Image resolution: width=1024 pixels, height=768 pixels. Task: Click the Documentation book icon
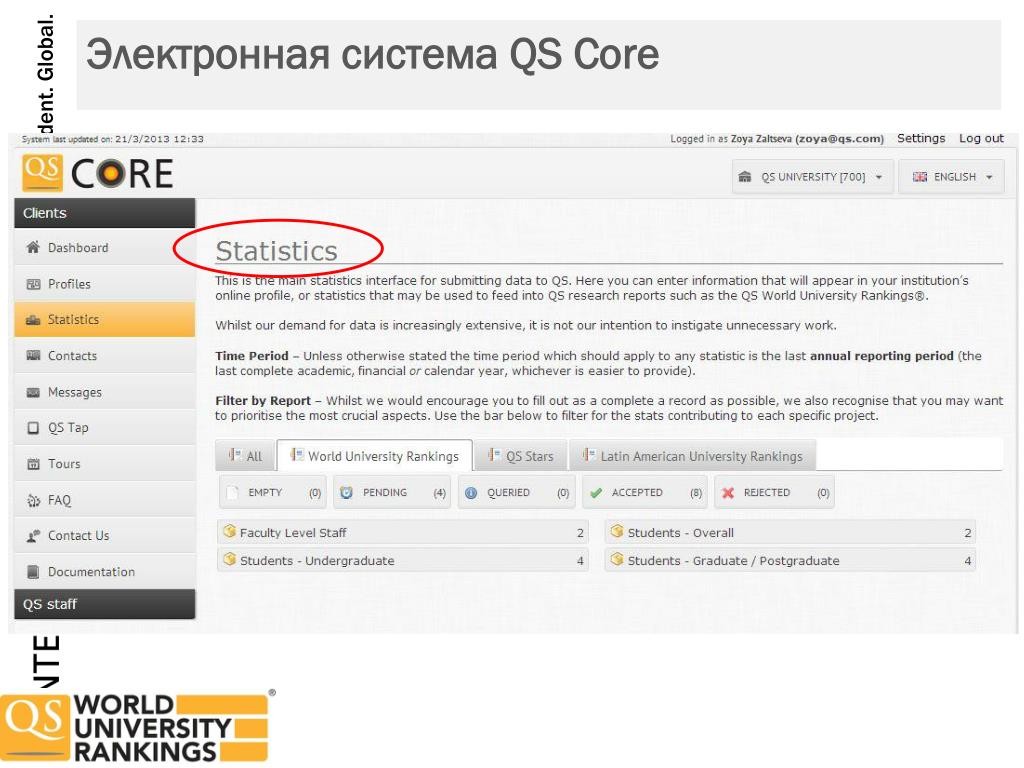(x=33, y=571)
